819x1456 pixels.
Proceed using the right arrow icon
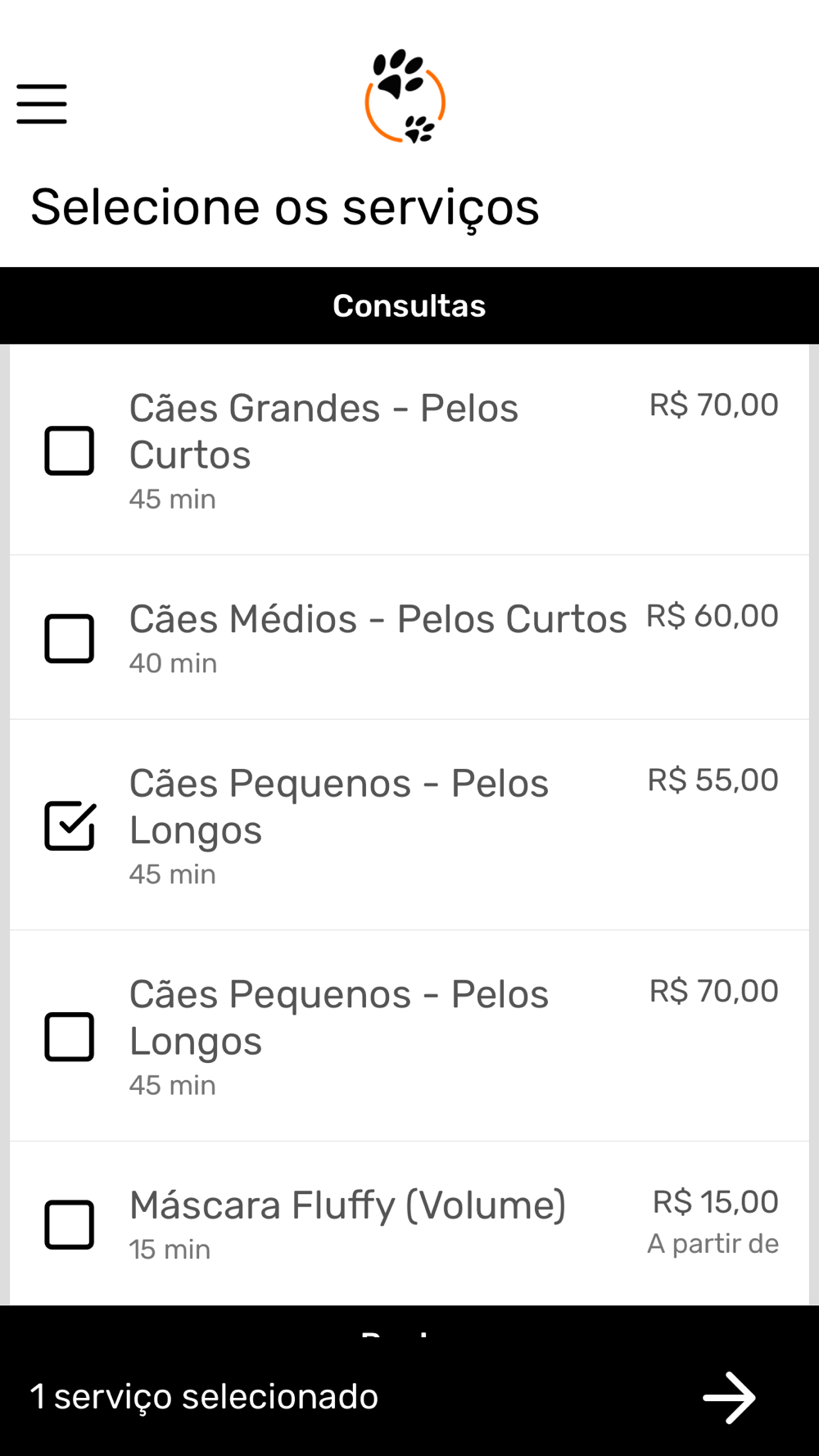(x=728, y=1397)
